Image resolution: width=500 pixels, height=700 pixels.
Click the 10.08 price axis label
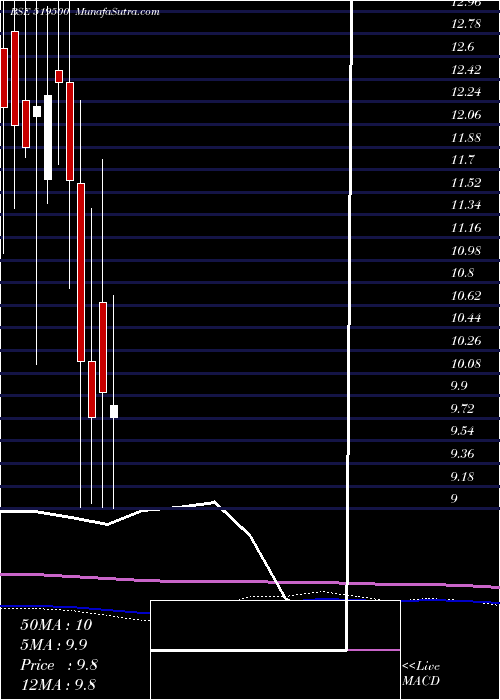[466, 364]
